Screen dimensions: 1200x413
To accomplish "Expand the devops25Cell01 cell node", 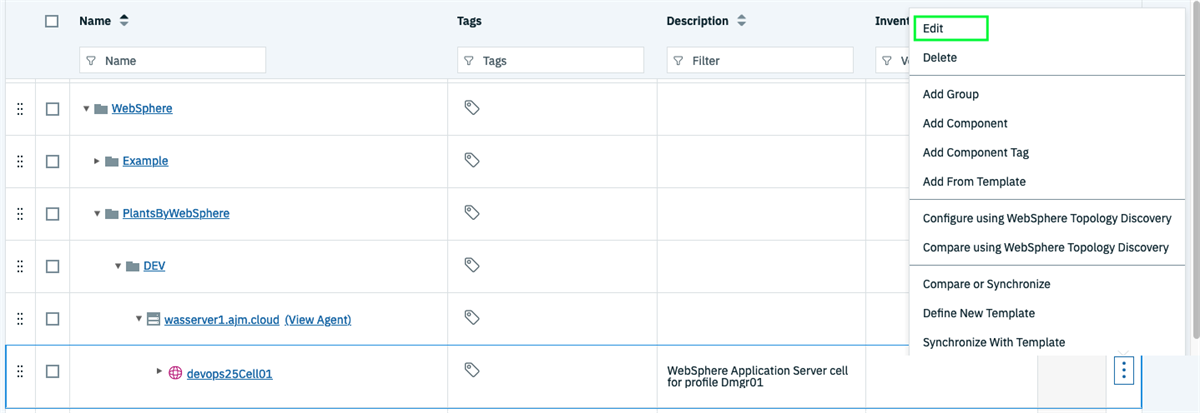I will 159,371.
